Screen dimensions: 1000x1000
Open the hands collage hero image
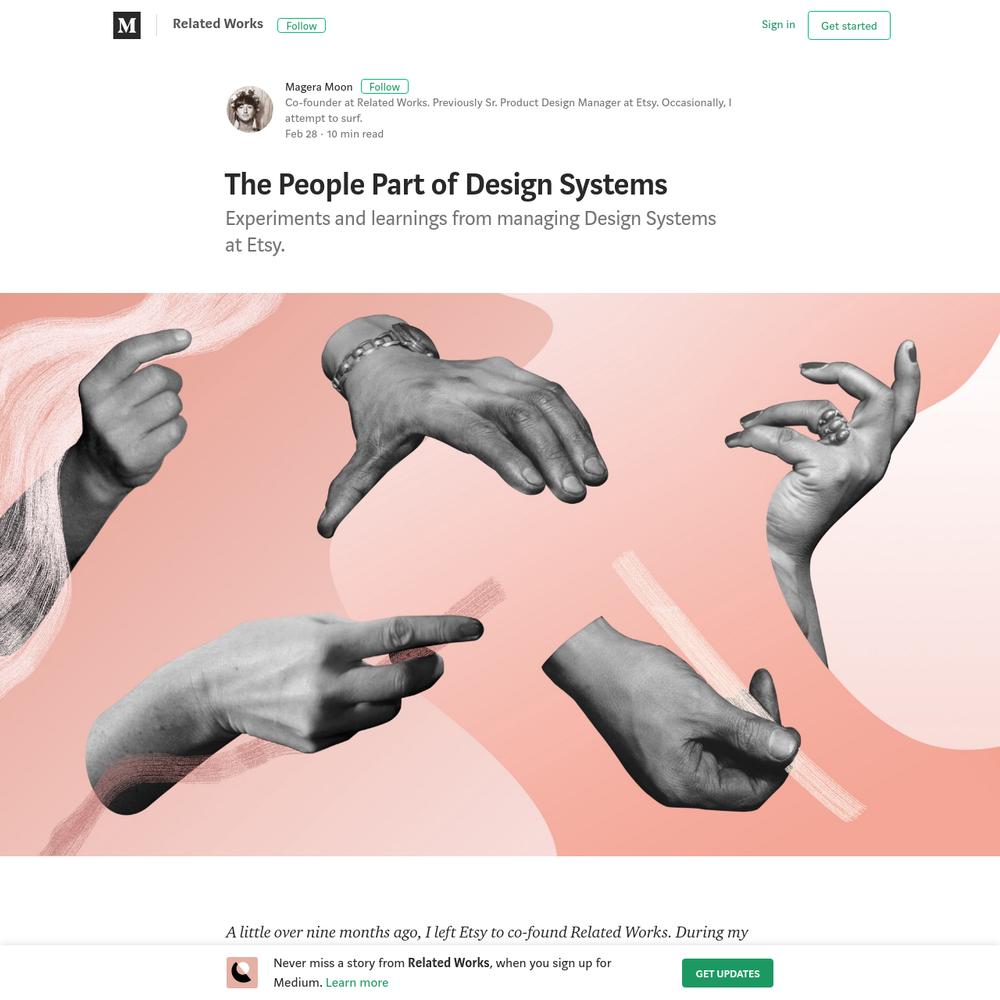500,574
